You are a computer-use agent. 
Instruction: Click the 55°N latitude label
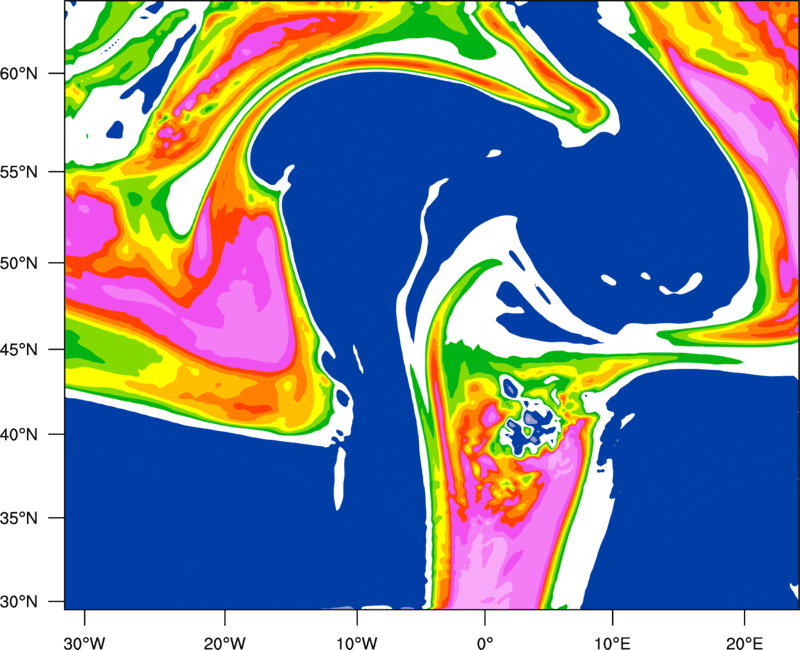coord(19,172)
